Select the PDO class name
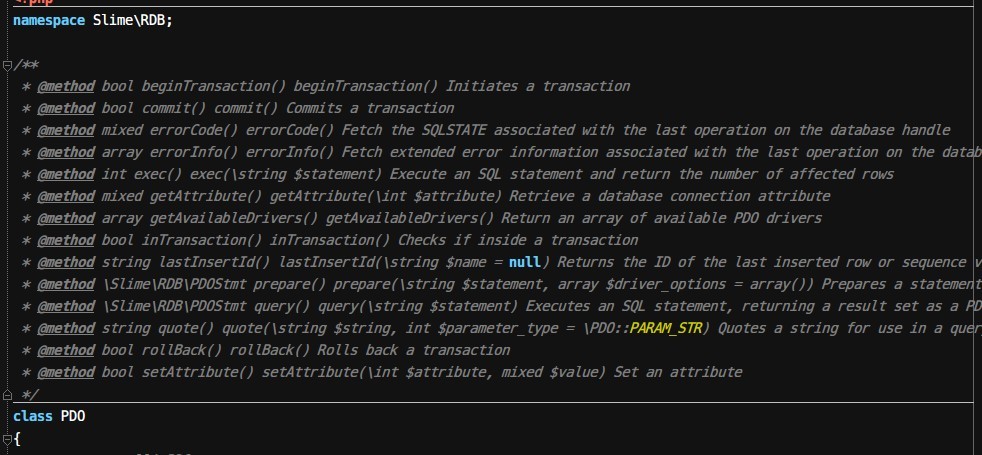This screenshot has height=455, width=982. [x=73, y=416]
